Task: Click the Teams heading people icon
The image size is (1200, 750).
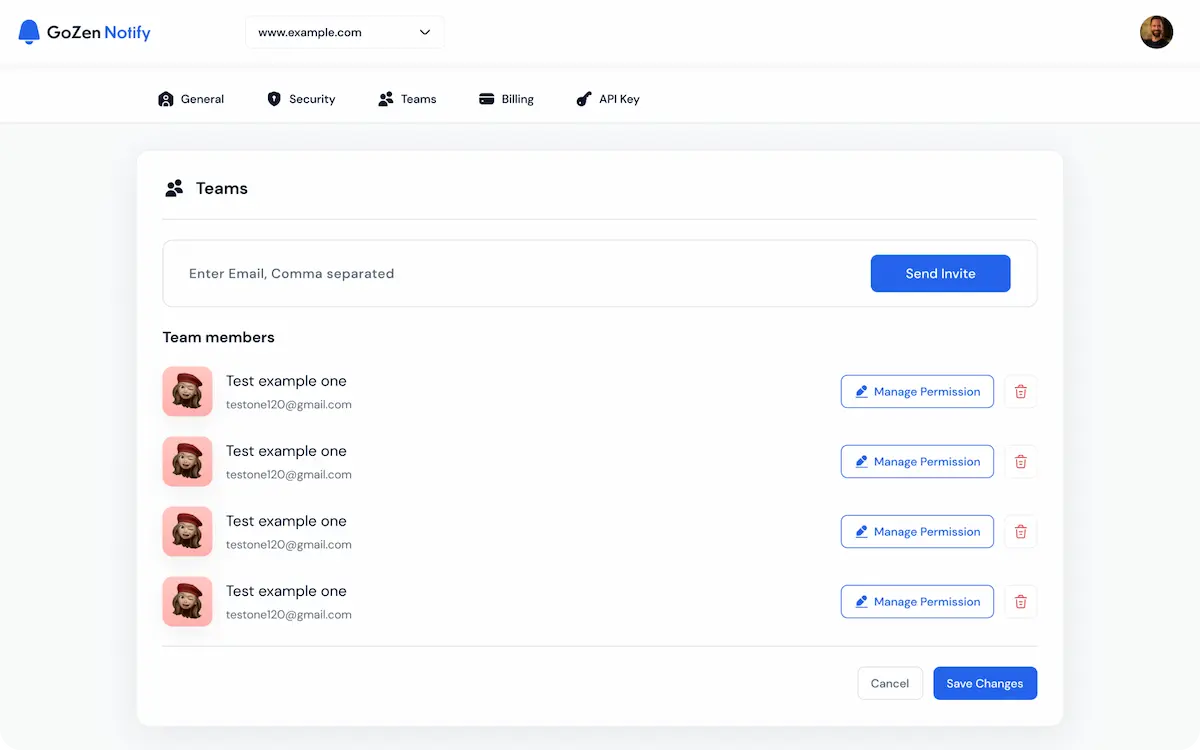Action: [173, 188]
